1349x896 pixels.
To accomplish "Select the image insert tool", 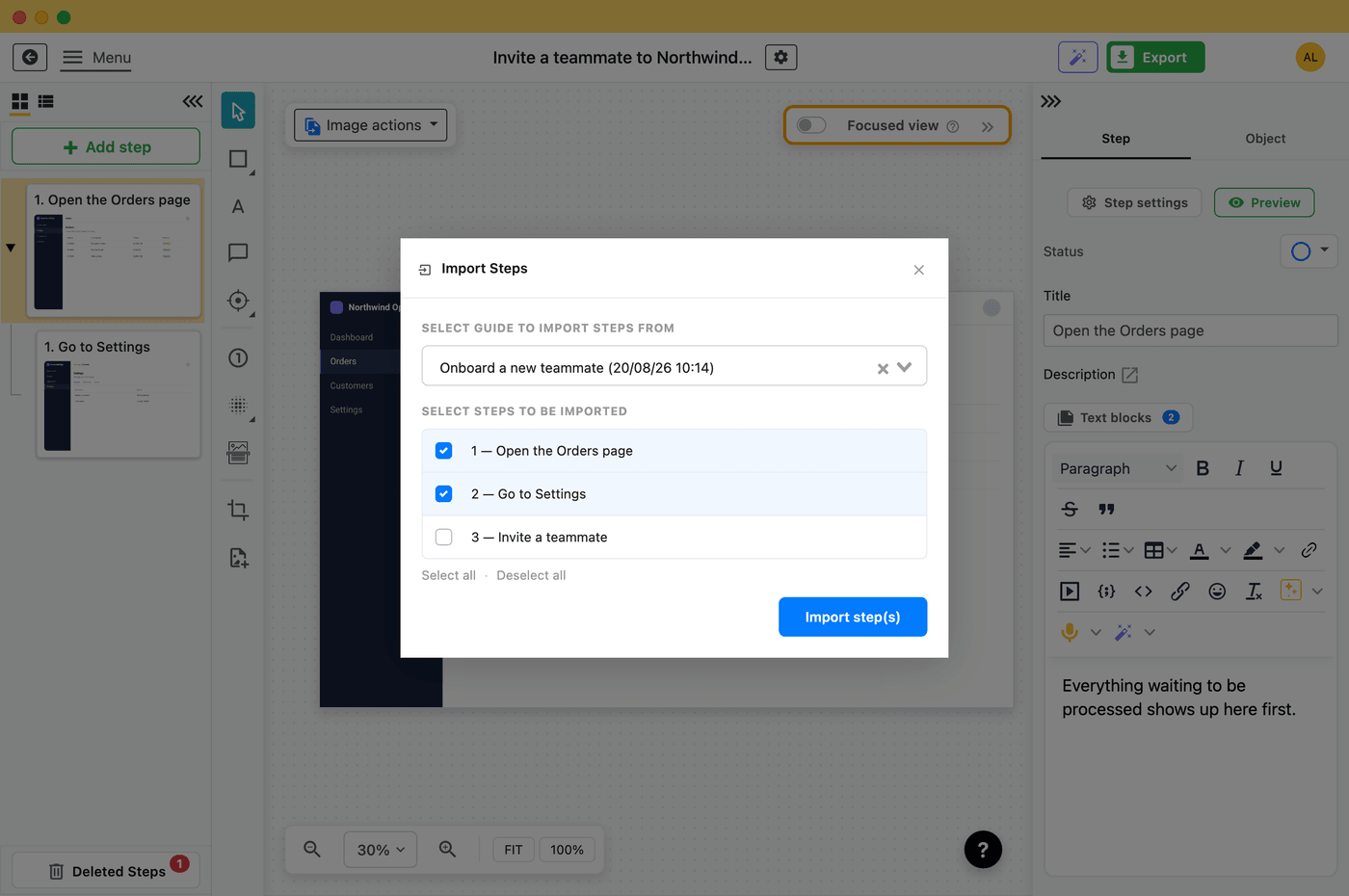I will (238, 452).
